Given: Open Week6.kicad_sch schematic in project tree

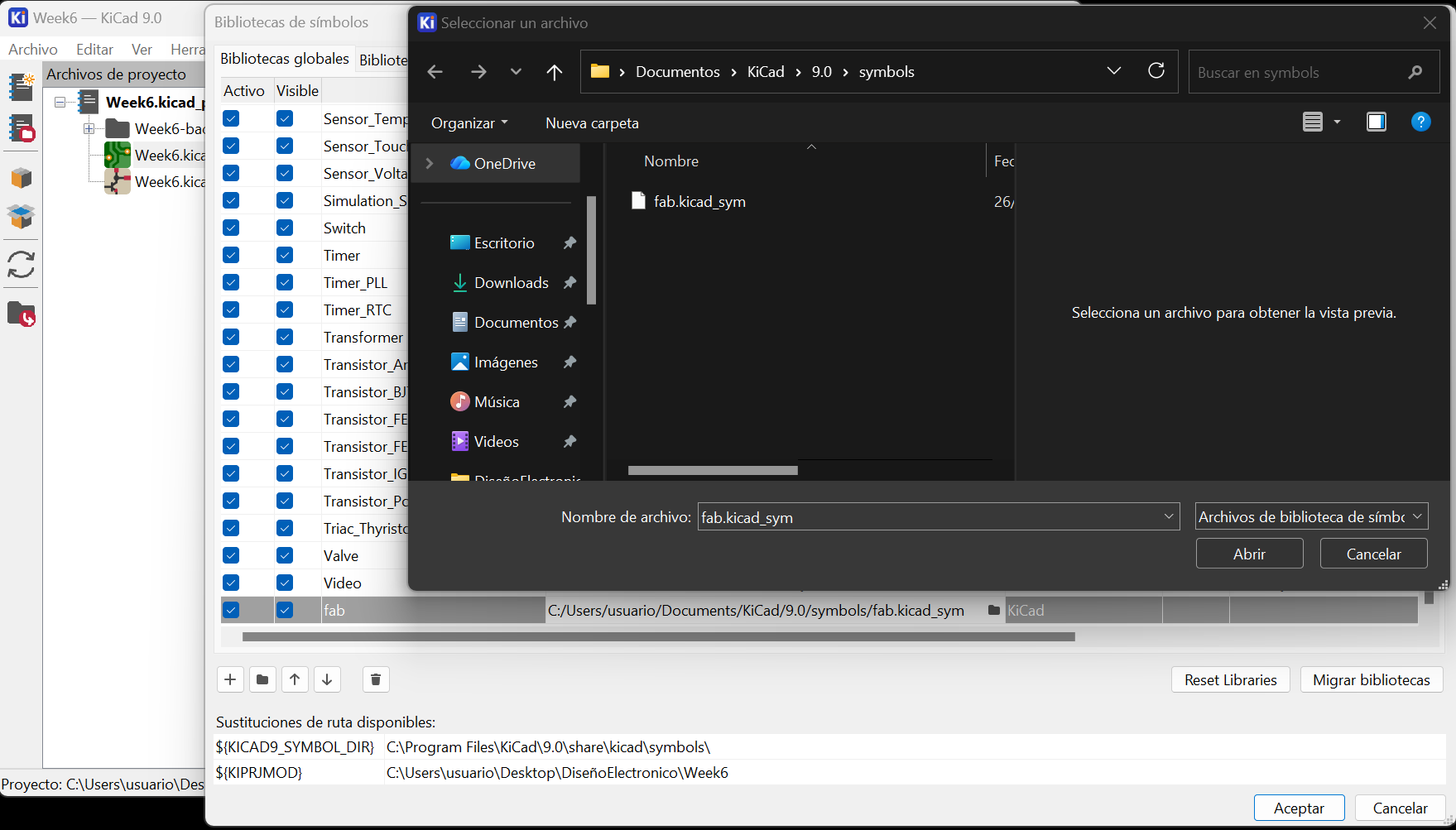Looking at the screenshot, I should [155, 181].
